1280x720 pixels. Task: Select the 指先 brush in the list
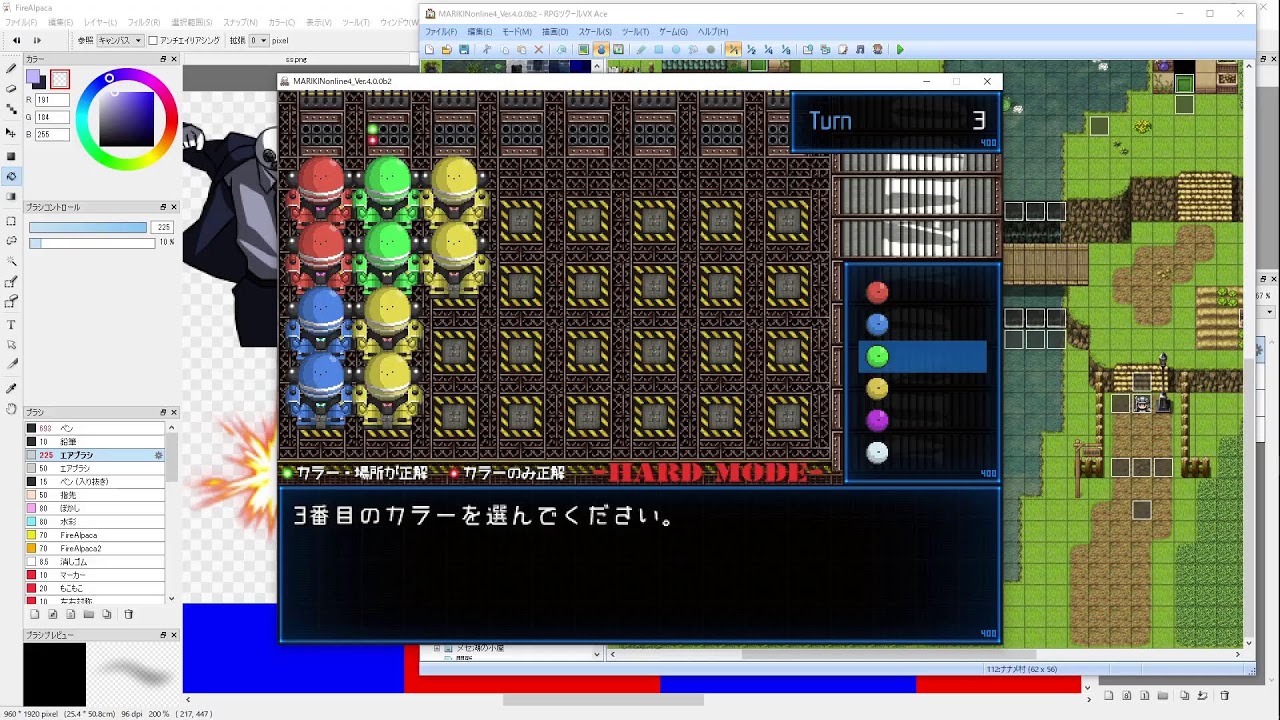[96, 495]
